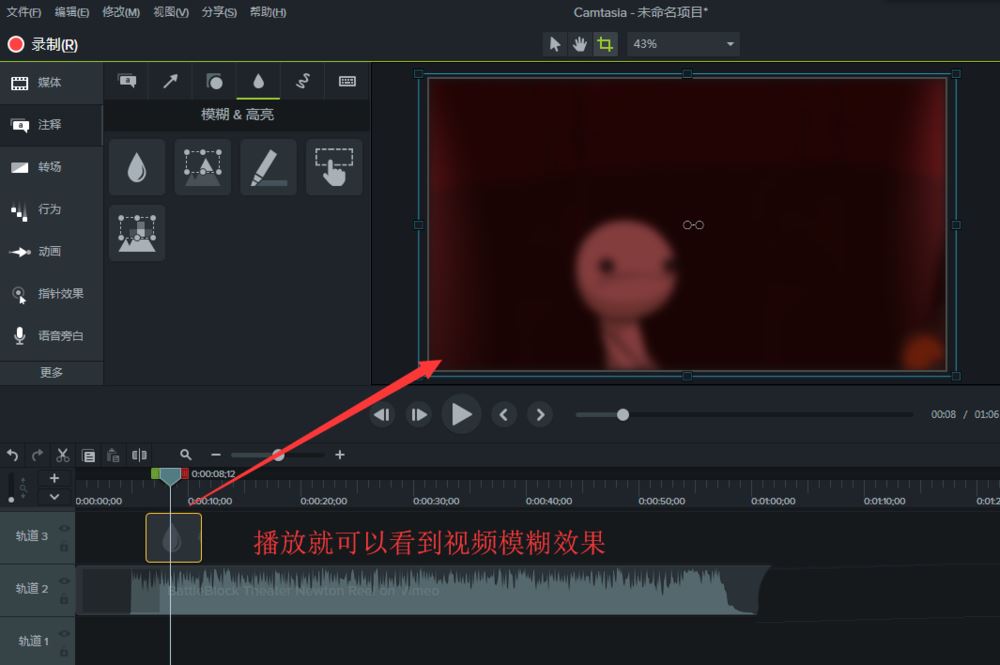Click the canvas center rotation handle
Image resolution: width=1000 pixels, height=665 pixels.
[693, 225]
